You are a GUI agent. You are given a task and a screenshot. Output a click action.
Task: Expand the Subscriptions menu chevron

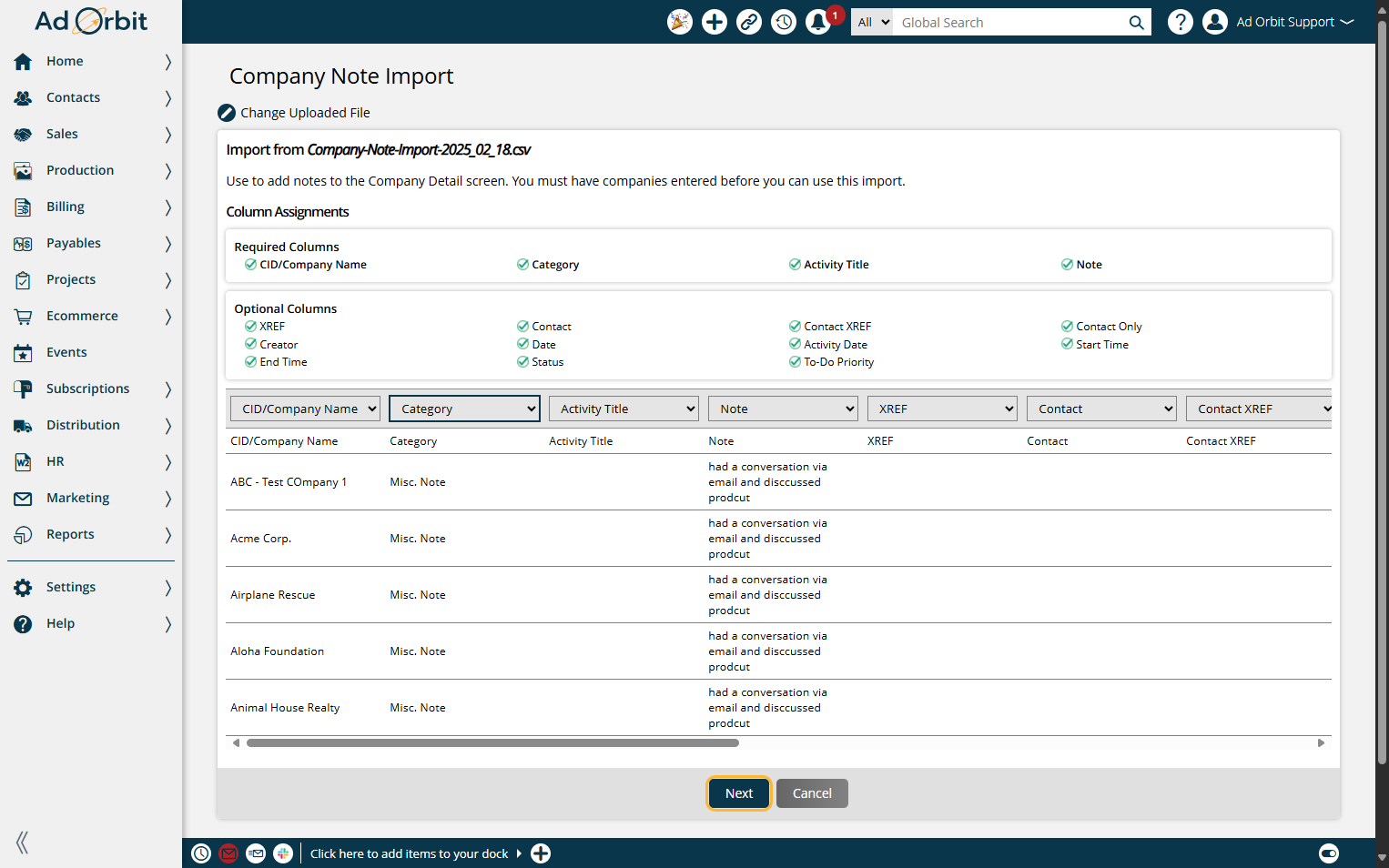click(x=167, y=389)
